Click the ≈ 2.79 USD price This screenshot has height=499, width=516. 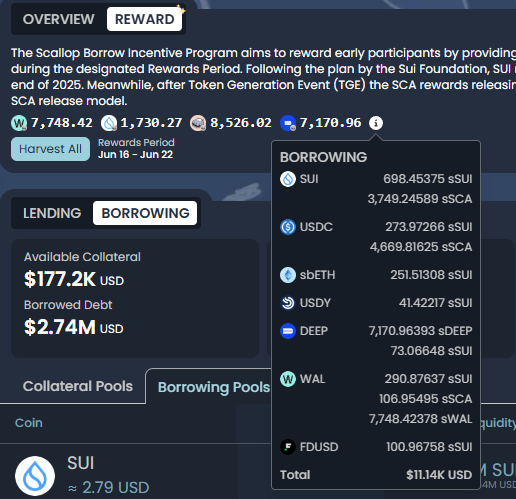tap(108, 488)
